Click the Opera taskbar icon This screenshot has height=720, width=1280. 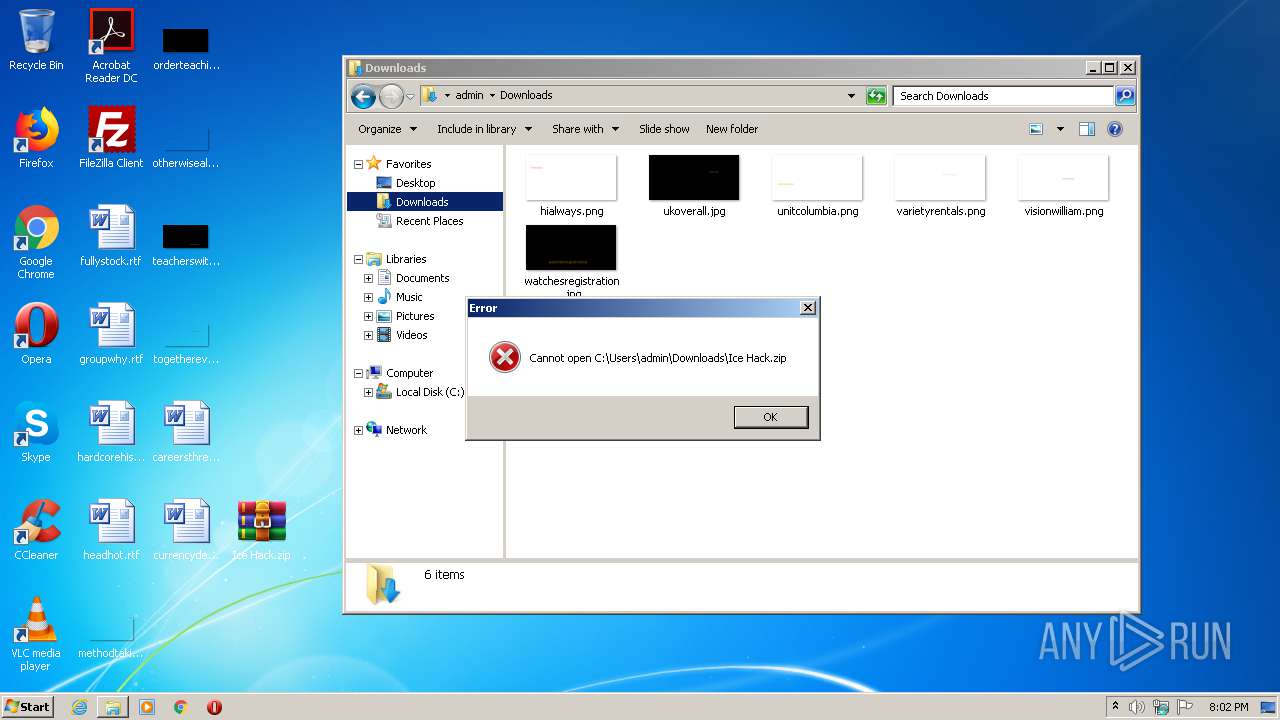(214, 707)
